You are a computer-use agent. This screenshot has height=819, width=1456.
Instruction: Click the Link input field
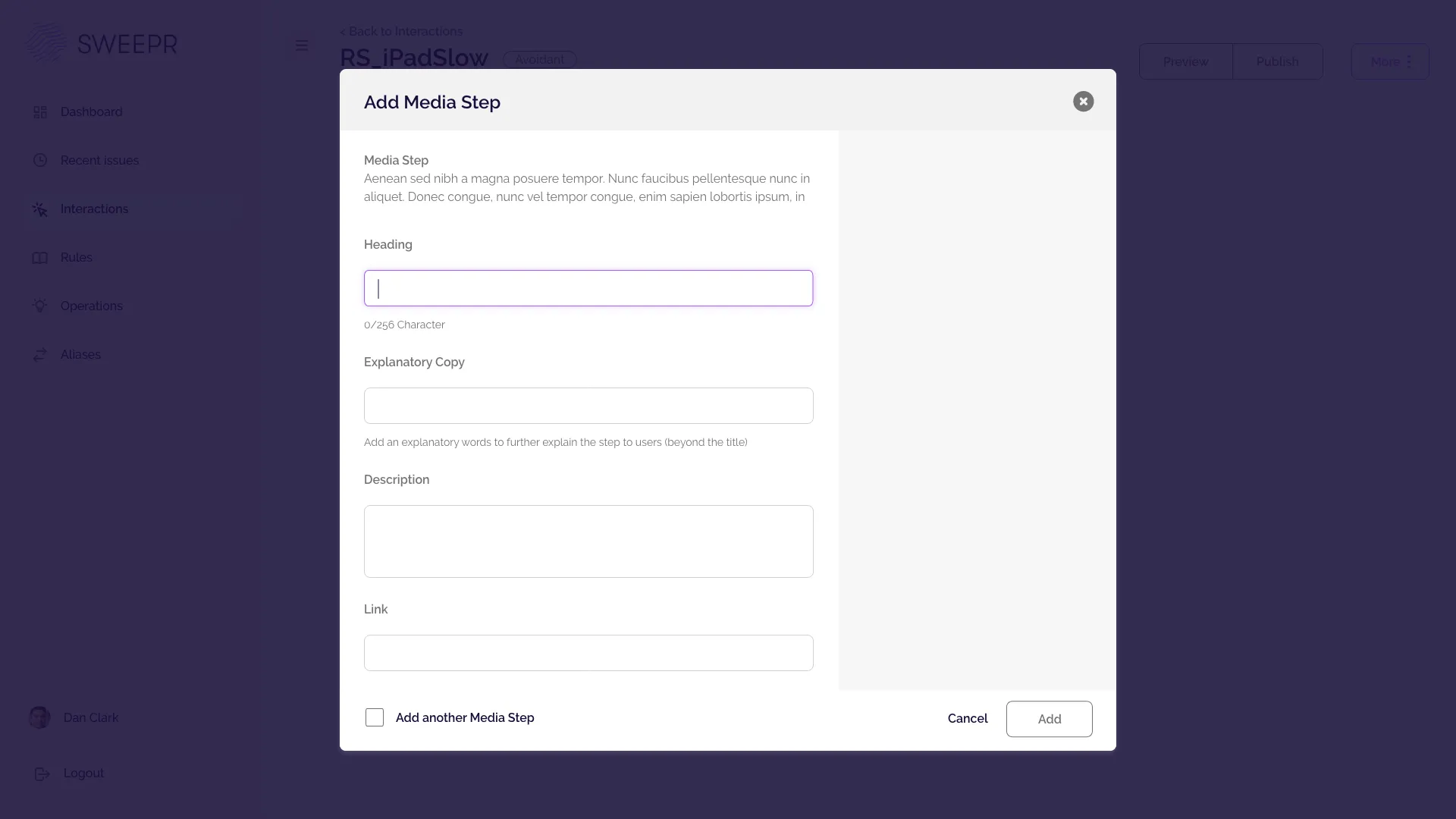588,653
